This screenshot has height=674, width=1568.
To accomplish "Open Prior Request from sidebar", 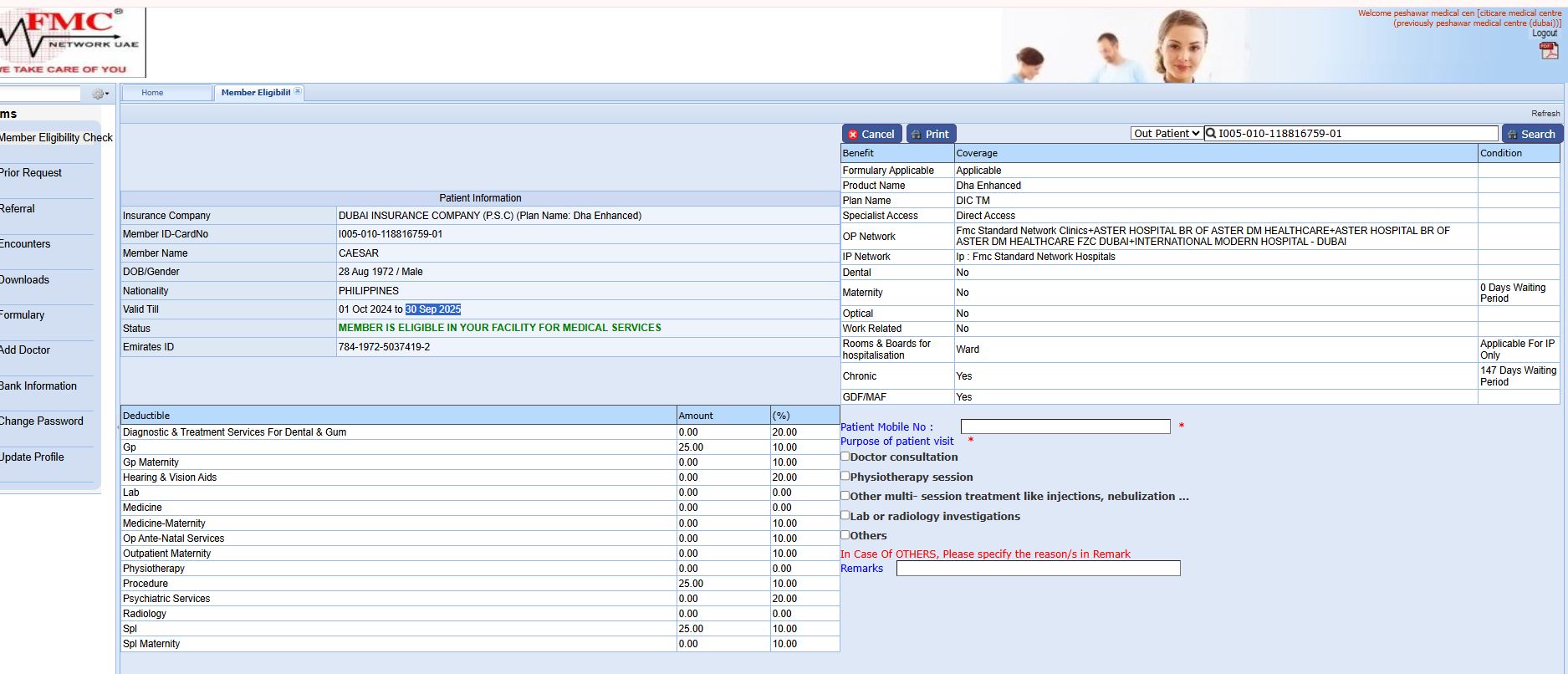I will pos(31,173).
